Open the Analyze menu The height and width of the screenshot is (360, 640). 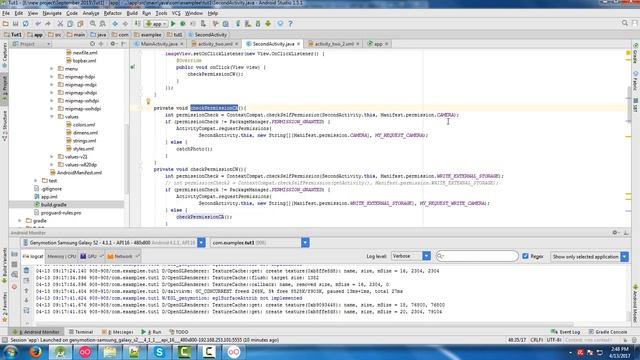pyautogui.click(x=91, y=13)
